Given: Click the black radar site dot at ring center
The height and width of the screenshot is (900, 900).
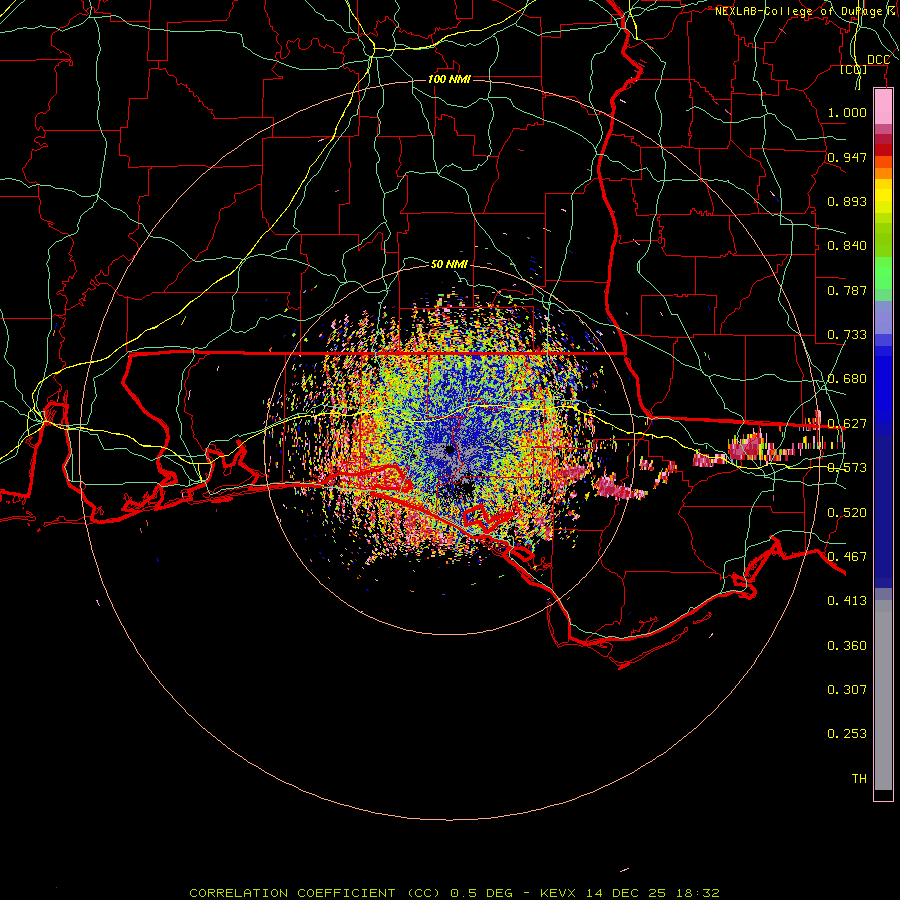Looking at the screenshot, I should (x=450, y=450).
